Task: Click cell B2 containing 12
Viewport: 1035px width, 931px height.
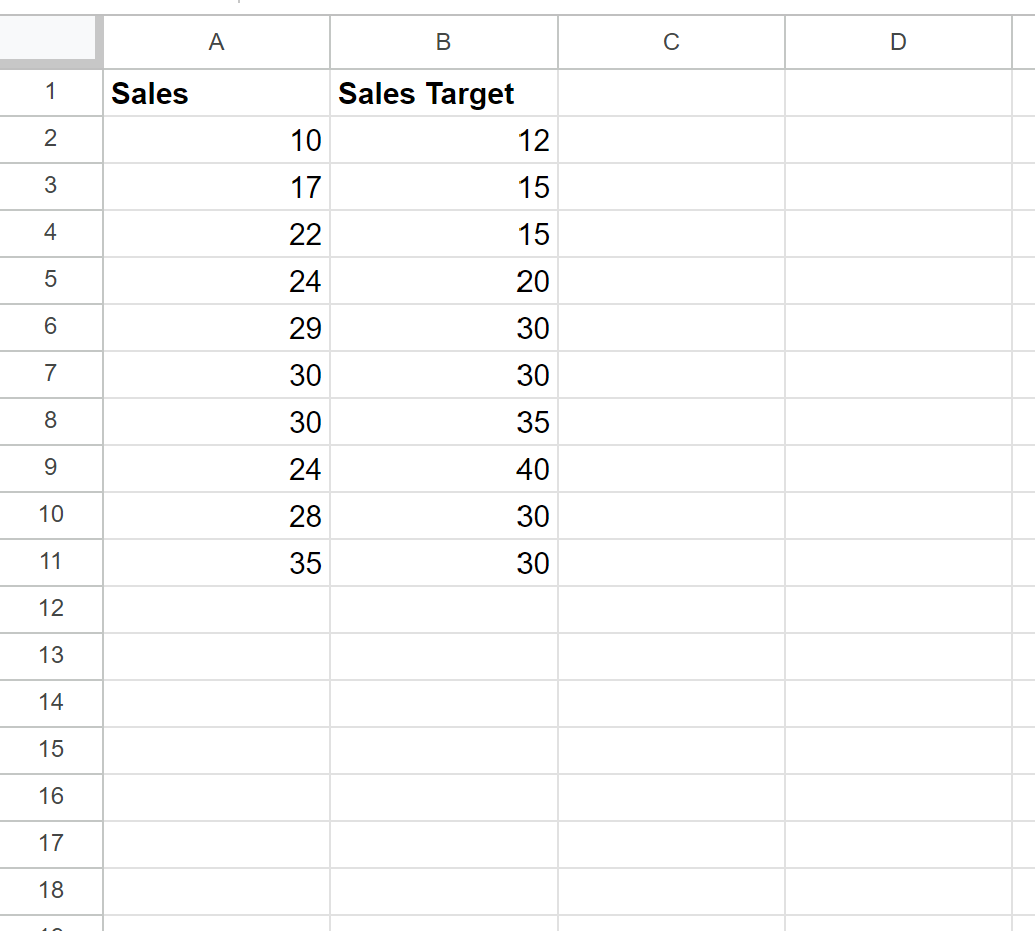Action: pyautogui.click(x=444, y=140)
